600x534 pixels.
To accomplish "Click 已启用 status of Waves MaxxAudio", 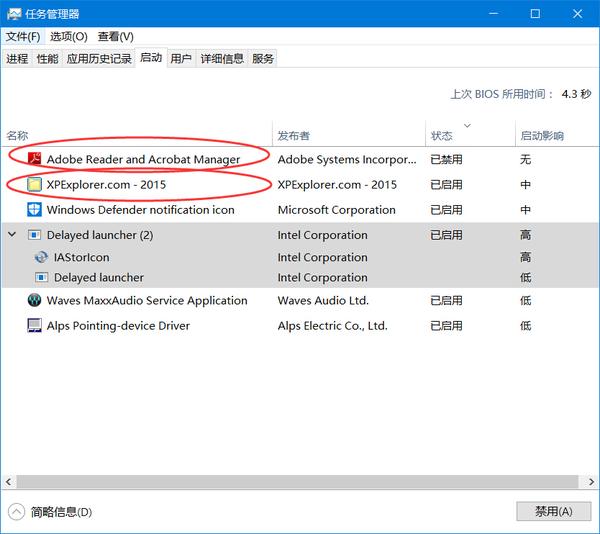I will (x=446, y=300).
